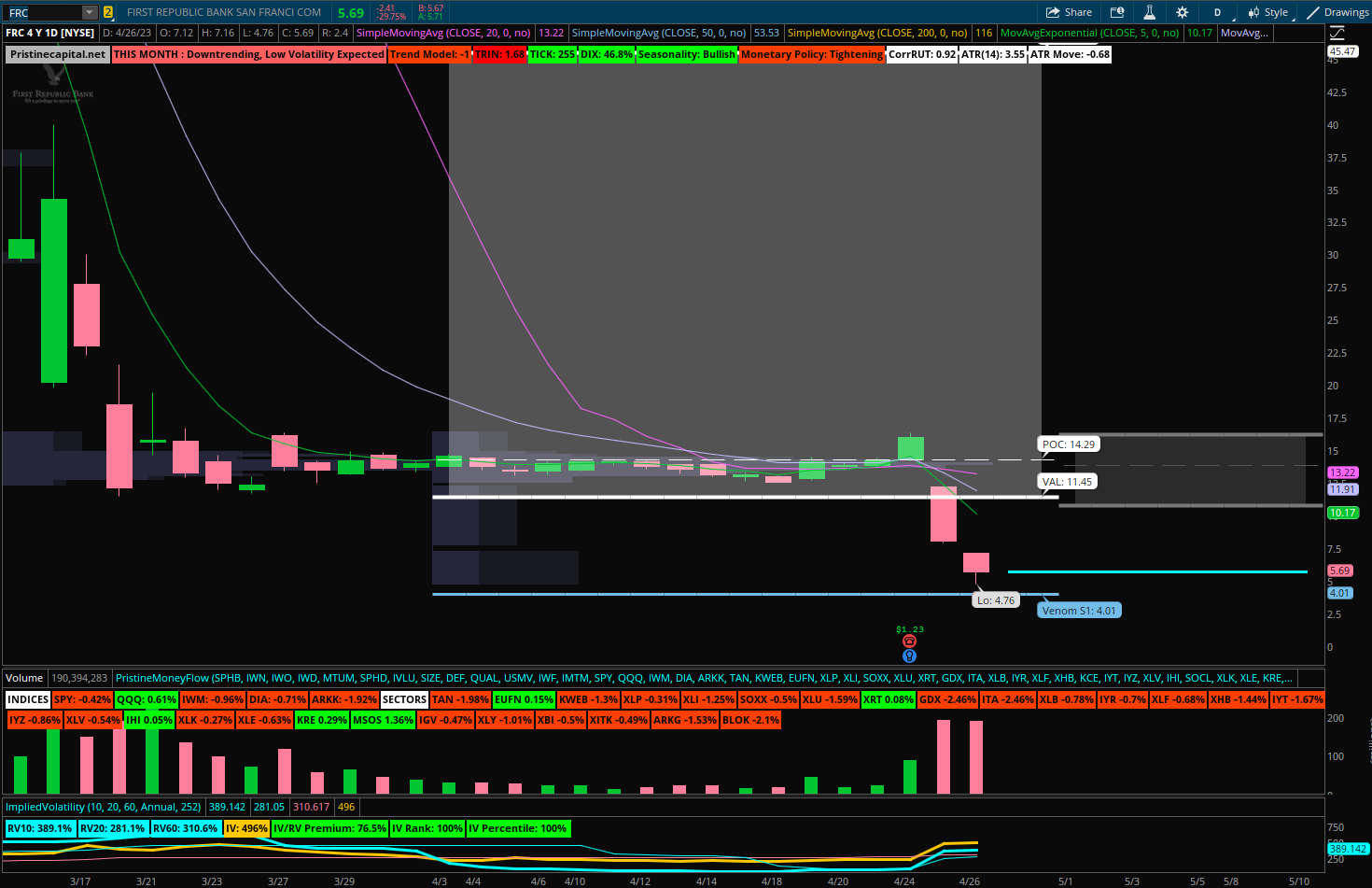Click the IV Rank: 100% label
Viewport: 1372px width, 888px height.
pos(427,828)
